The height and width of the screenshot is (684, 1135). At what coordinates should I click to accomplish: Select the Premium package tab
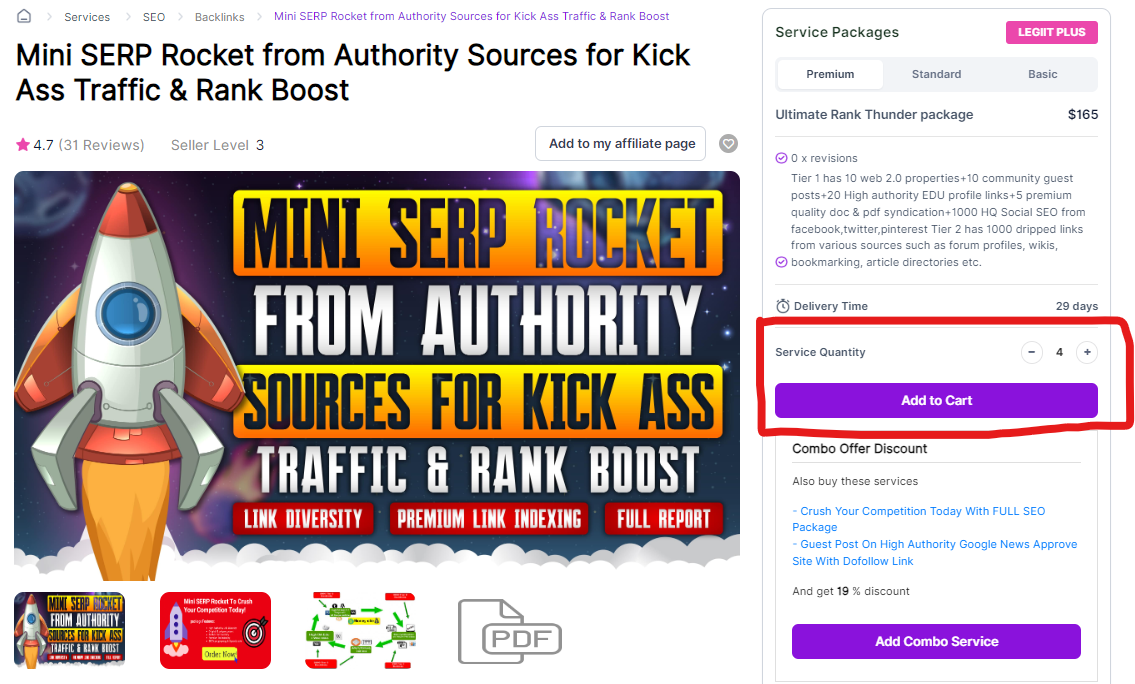(830, 74)
